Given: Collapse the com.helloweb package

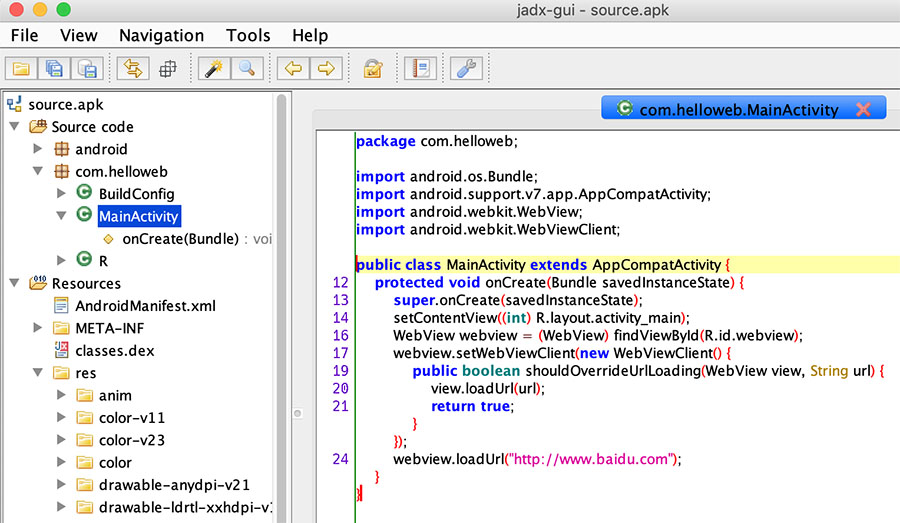Looking at the screenshot, I should click(x=38, y=171).
